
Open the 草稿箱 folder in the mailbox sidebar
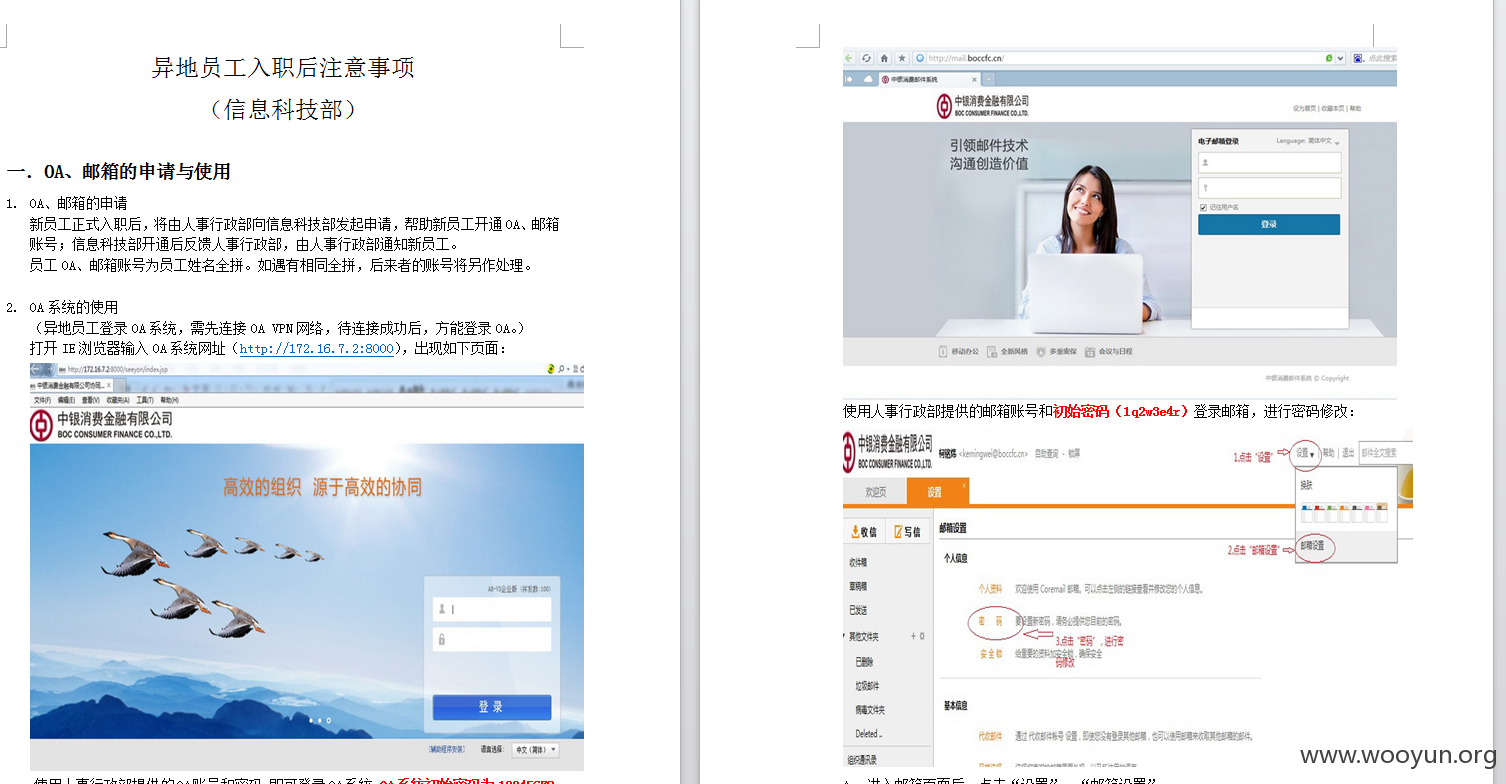click(857, 586)
